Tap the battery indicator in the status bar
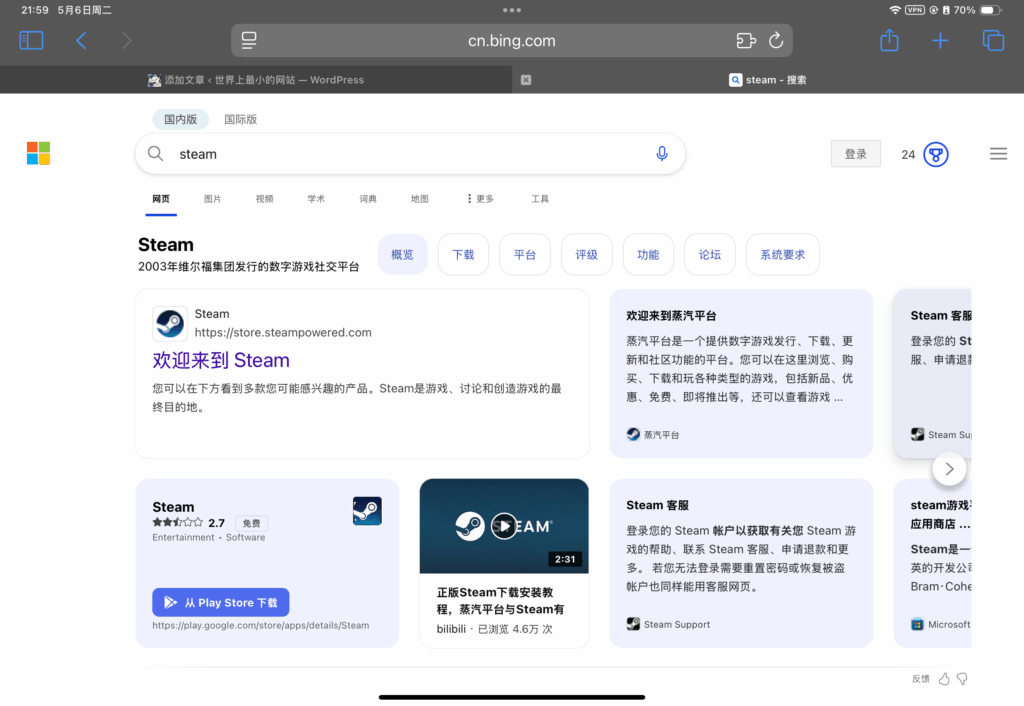Screen dimensions: 1024x706 990,10
